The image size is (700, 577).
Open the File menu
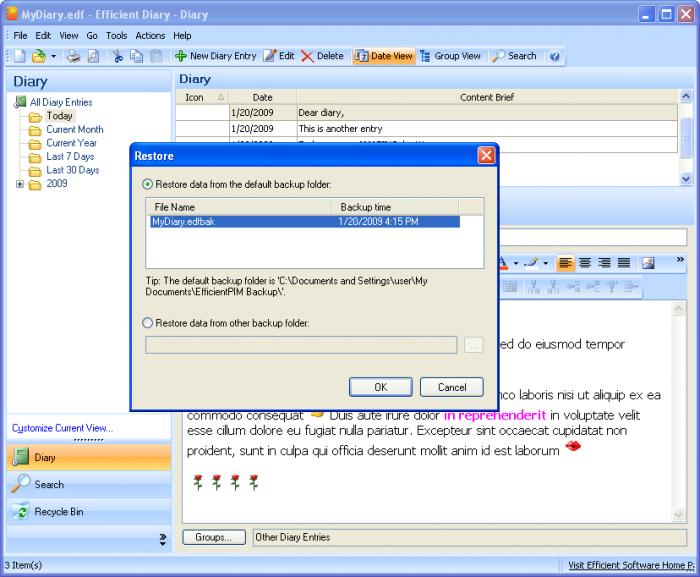(x=20, y=36)
